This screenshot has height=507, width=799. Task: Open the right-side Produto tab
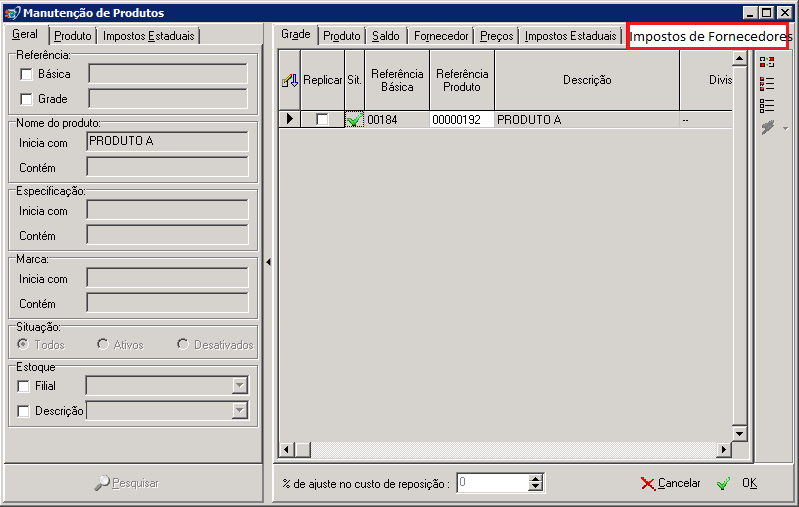point(341,36)
